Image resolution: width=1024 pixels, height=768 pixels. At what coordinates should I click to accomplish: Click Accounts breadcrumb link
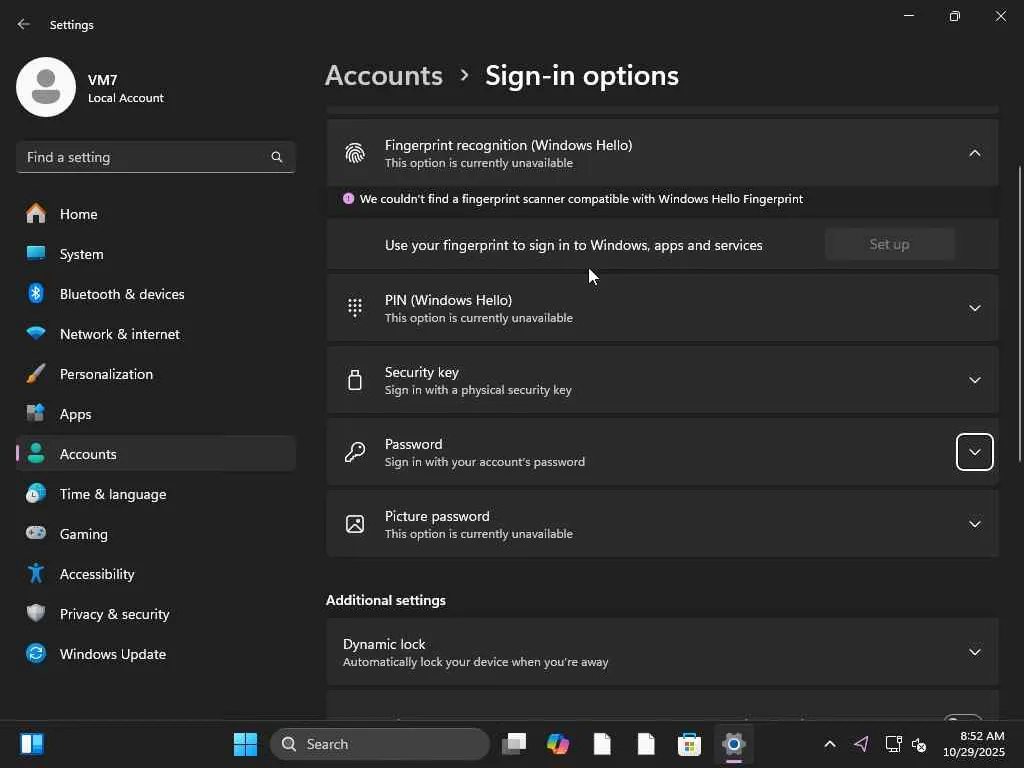coord(384,76)
